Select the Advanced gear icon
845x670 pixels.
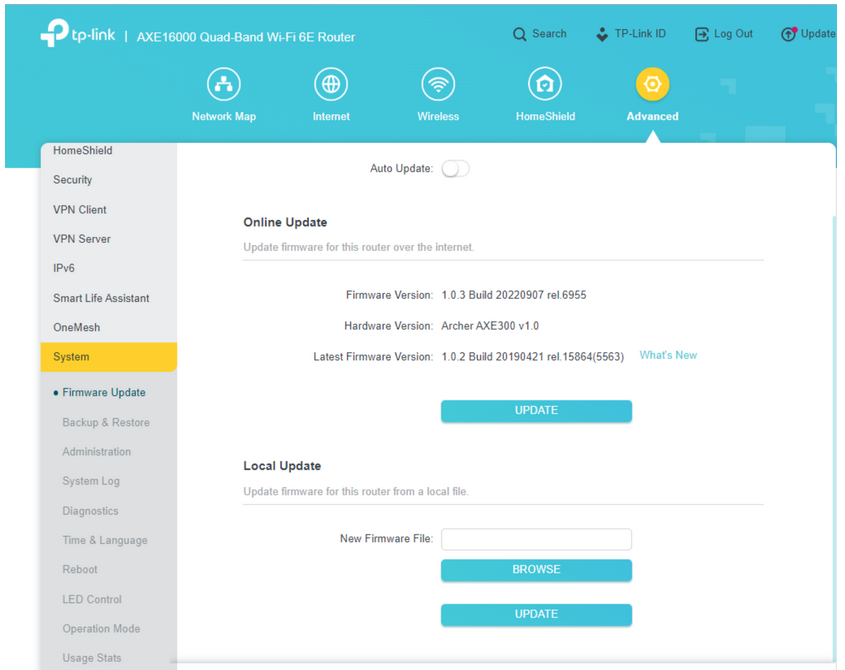coord(652,84)
